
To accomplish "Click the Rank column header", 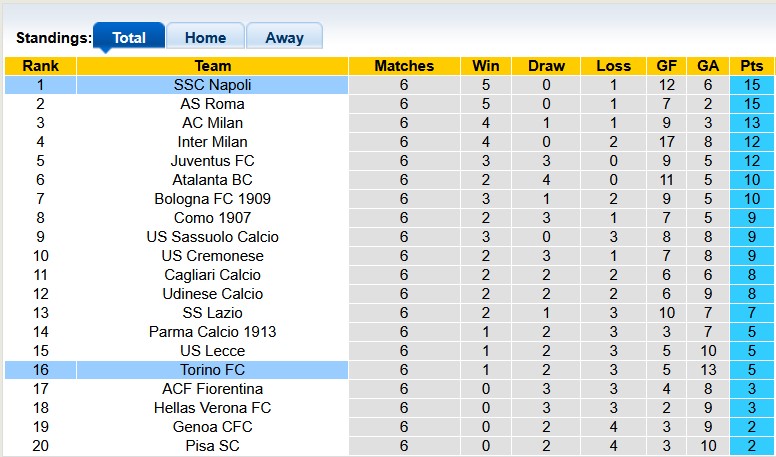I will click(40, 66).
